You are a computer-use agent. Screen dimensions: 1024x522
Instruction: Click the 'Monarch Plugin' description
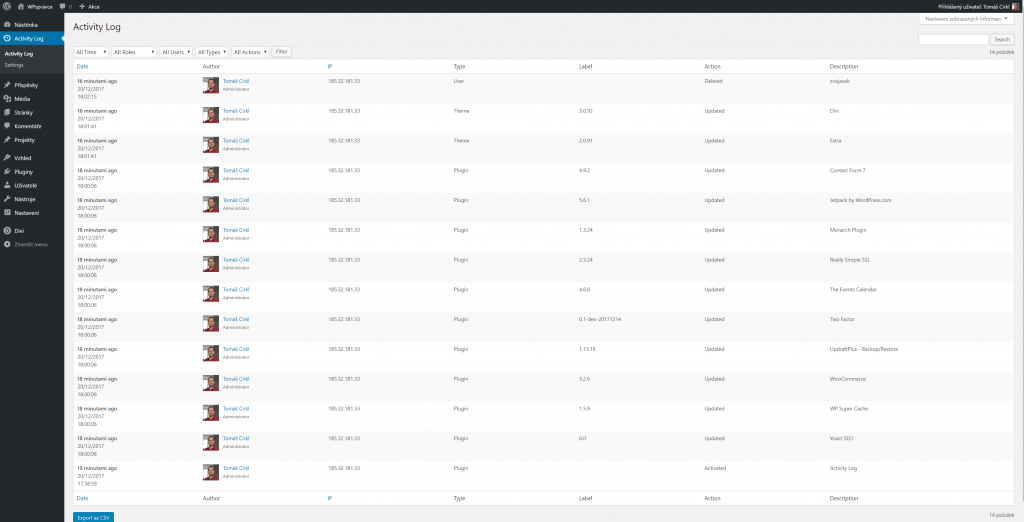(x=848, y=230)
